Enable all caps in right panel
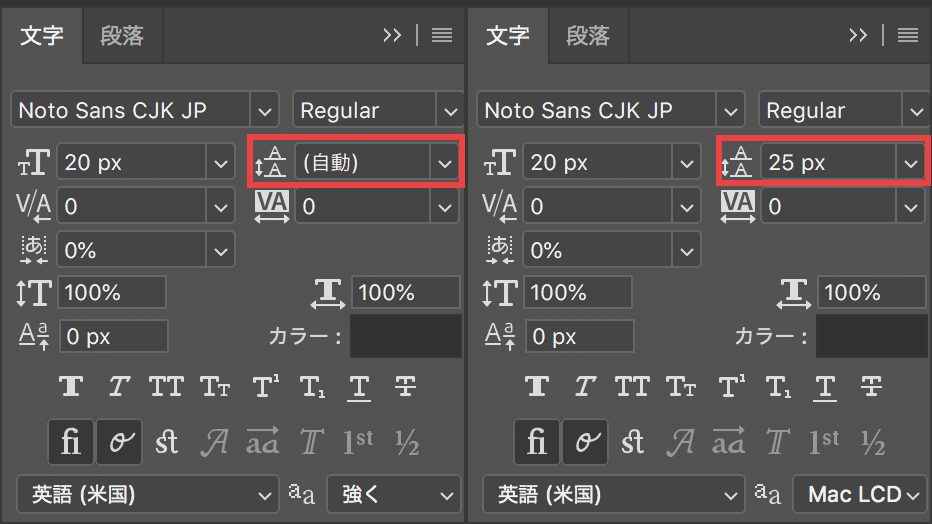The height and width of the screenshot is (524, 932). tap(633, 386)
